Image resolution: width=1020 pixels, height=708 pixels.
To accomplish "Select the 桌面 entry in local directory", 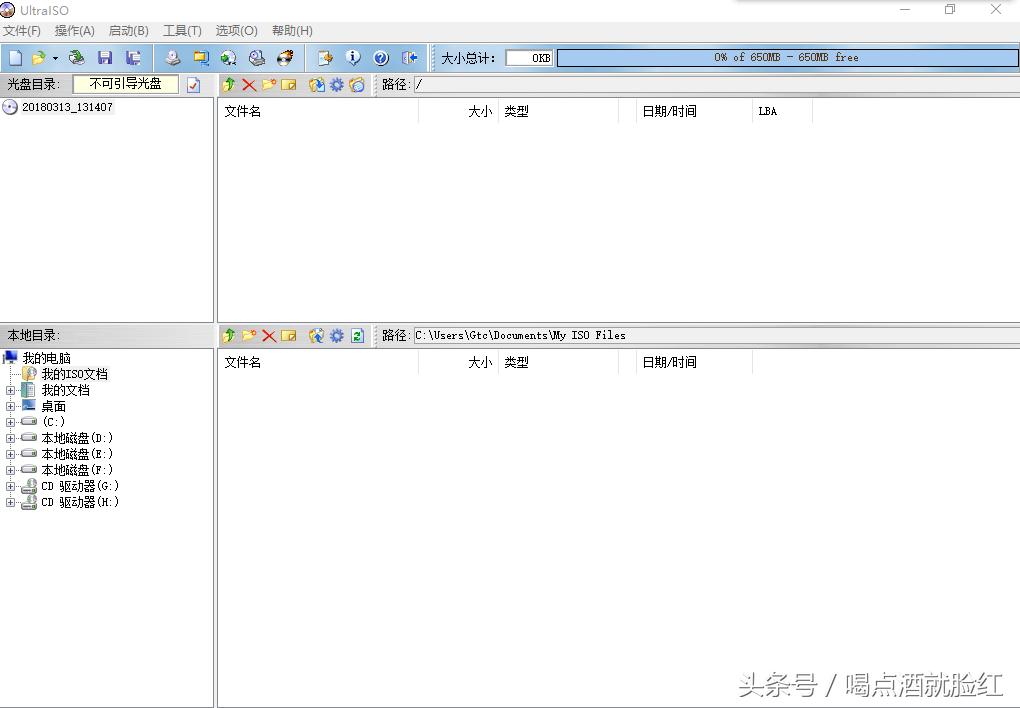I will tap(54, 406).
